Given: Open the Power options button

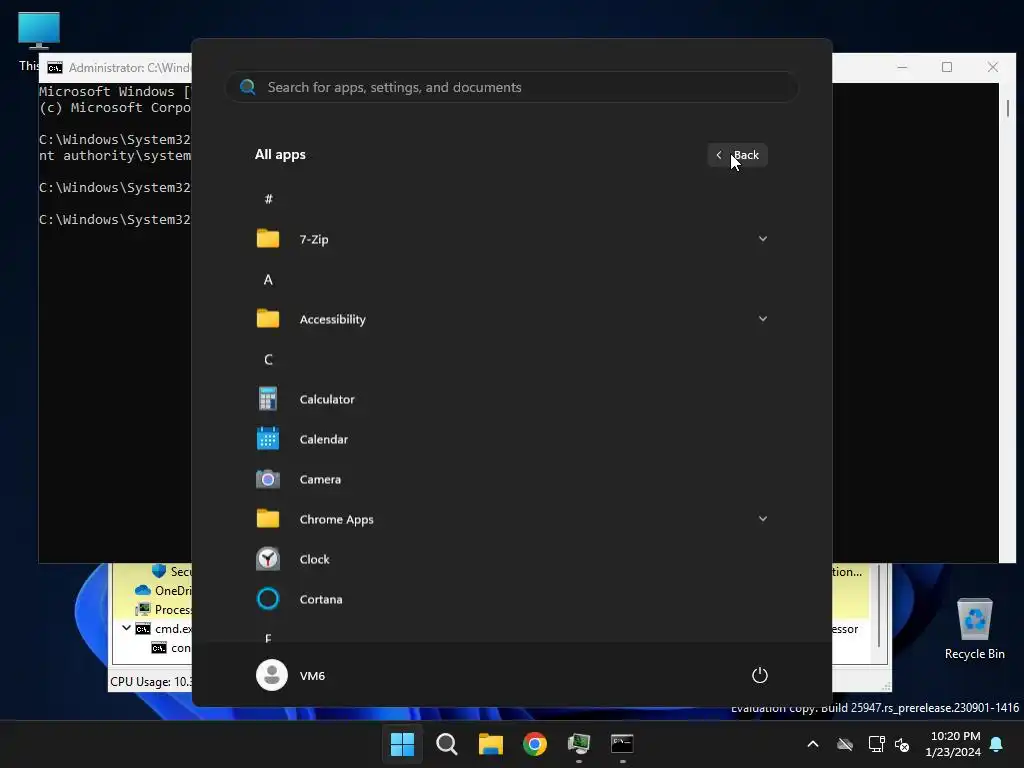Looking at the screenshot, I should point(760,675).
